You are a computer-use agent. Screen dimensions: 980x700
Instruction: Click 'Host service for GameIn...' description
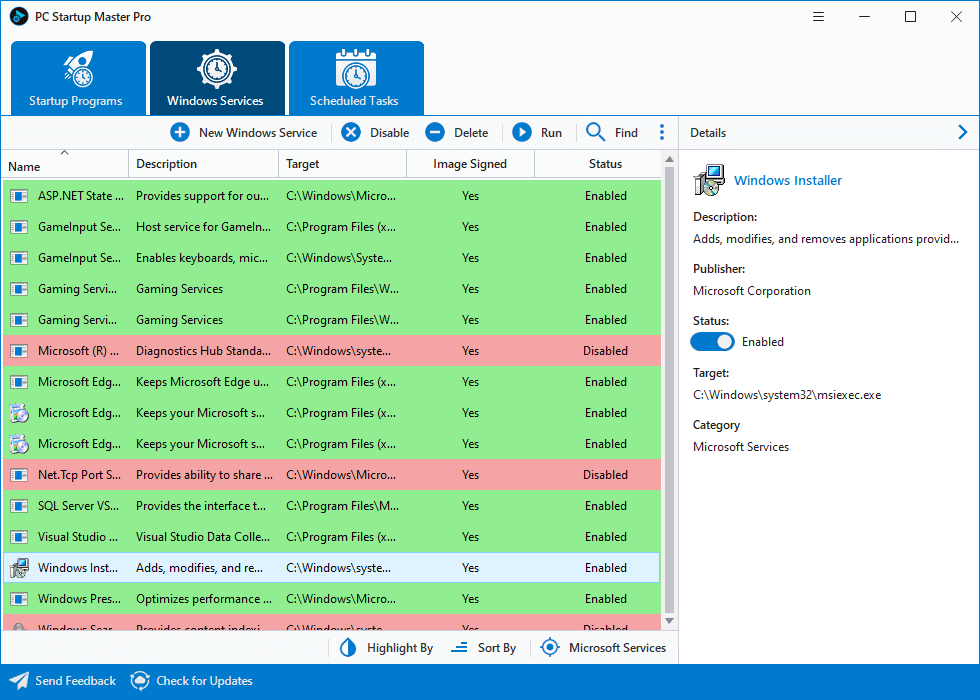tap(204, 227)
